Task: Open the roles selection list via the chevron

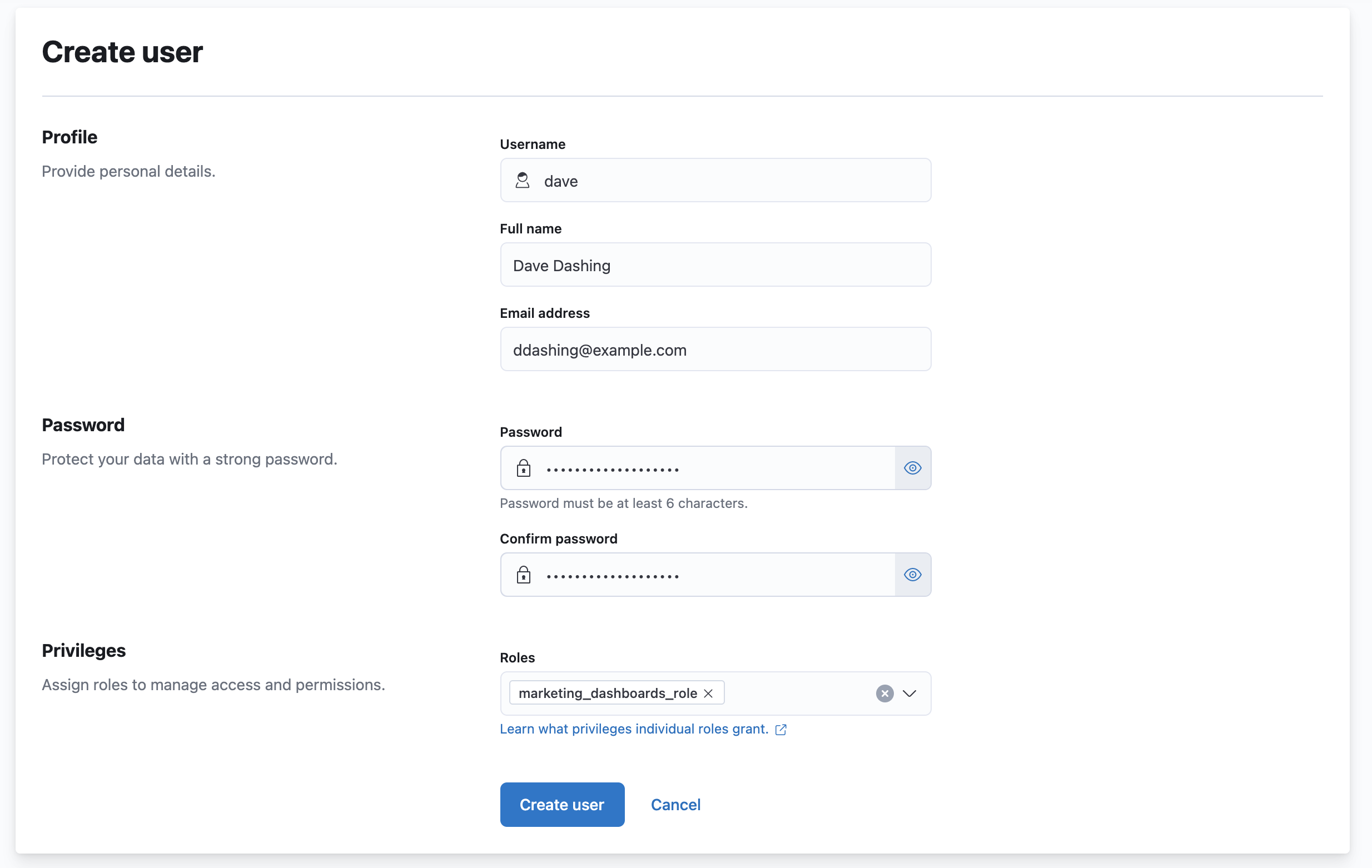Action: pyautogui.click(x=909, y=693)
